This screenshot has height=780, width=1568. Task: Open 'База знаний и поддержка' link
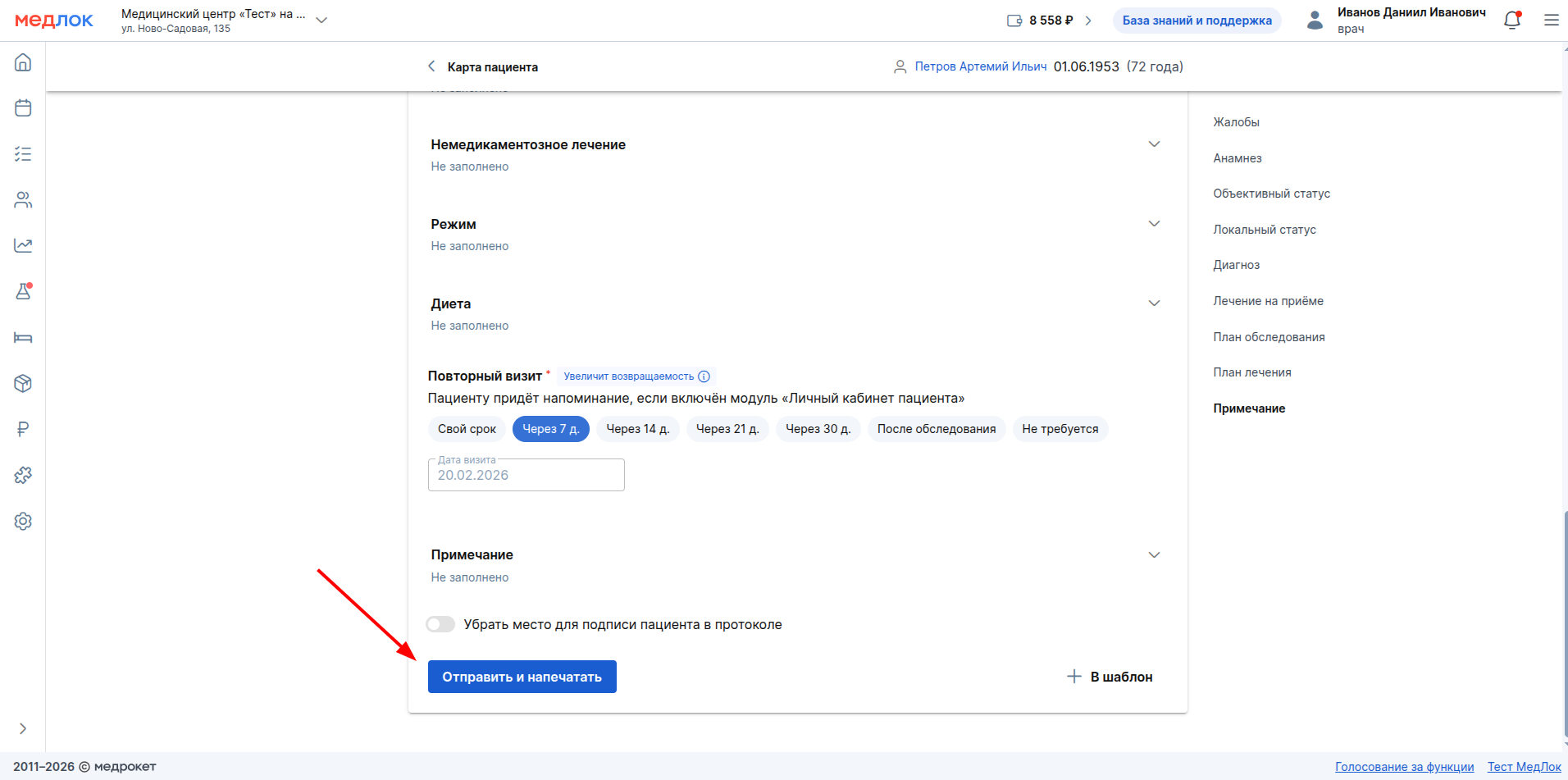click(x=1197, y=21)
